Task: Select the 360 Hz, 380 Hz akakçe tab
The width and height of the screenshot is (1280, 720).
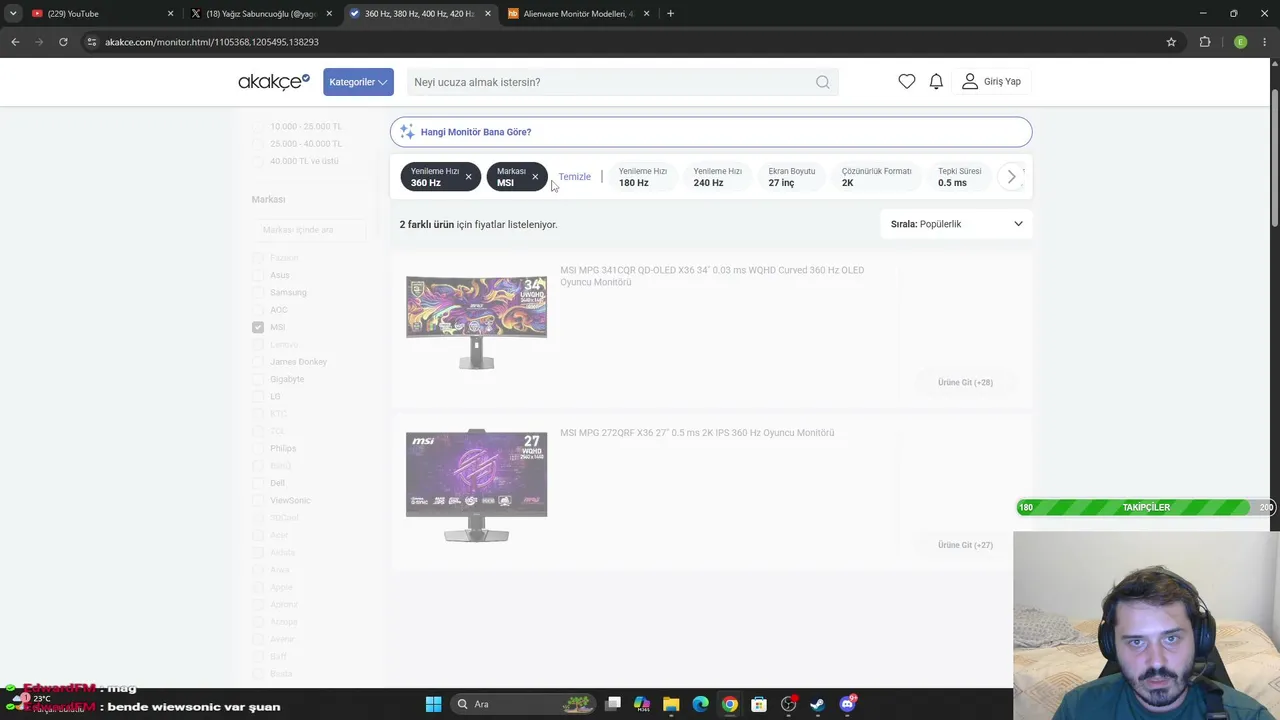Action: [x=419, y=14]
